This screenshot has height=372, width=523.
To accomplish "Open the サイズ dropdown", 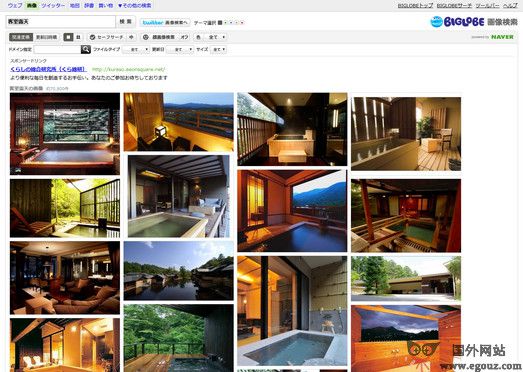I will click(218, 49).
